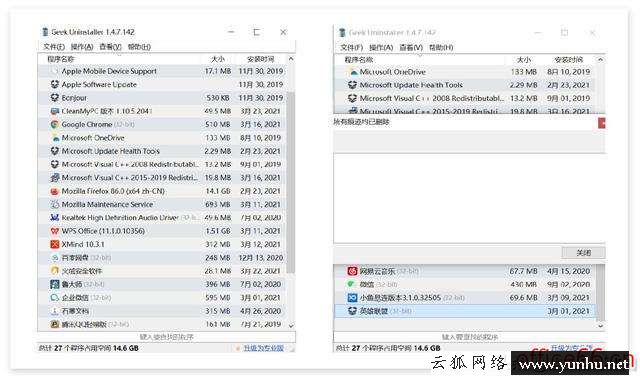
Task: Click the Microsoft OneDrive icon in right window
Action: click(353, 72)
